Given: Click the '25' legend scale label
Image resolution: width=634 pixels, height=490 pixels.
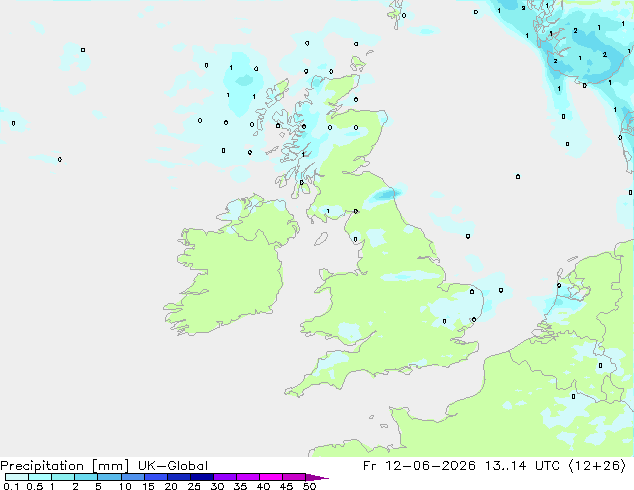Looking at the screenshot, I should 194,486.
